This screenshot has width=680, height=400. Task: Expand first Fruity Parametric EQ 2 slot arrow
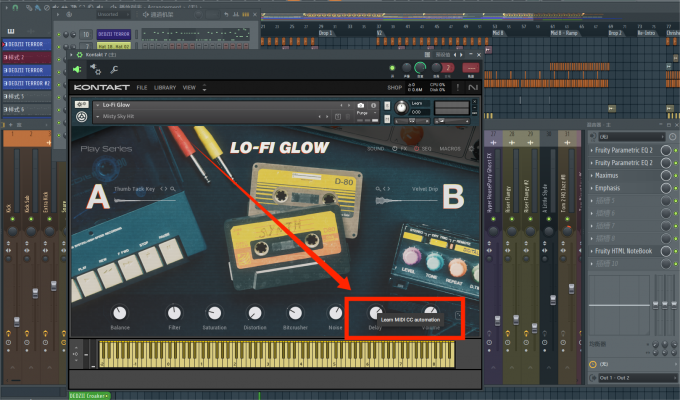pos(592,151)
